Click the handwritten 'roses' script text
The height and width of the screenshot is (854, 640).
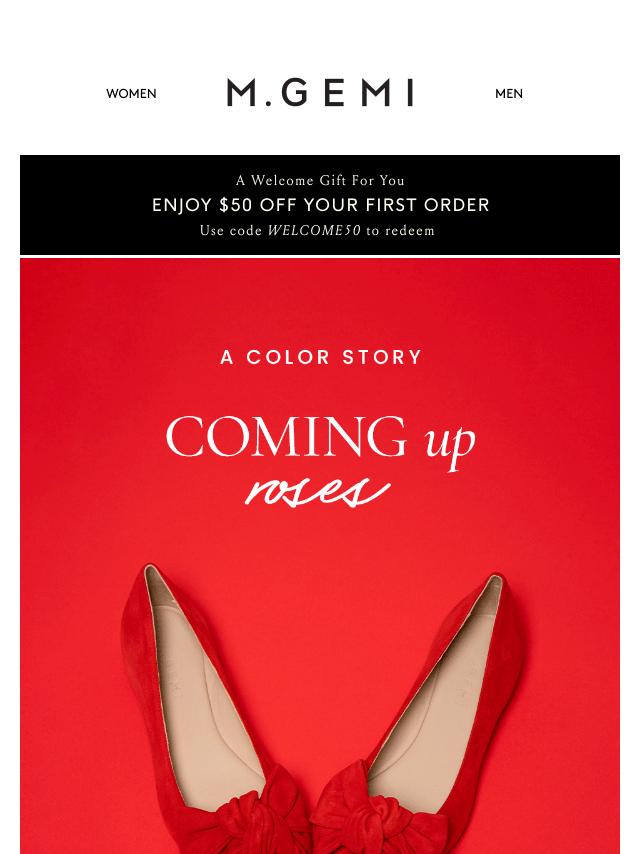[318, 492]
